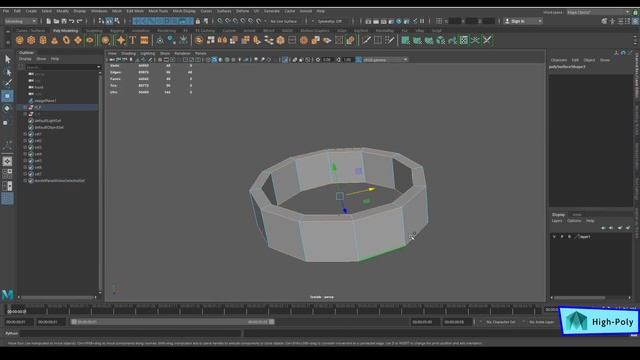
Task: Toggle the four-pane layout icon in toolbox
Action: point(7,173)
